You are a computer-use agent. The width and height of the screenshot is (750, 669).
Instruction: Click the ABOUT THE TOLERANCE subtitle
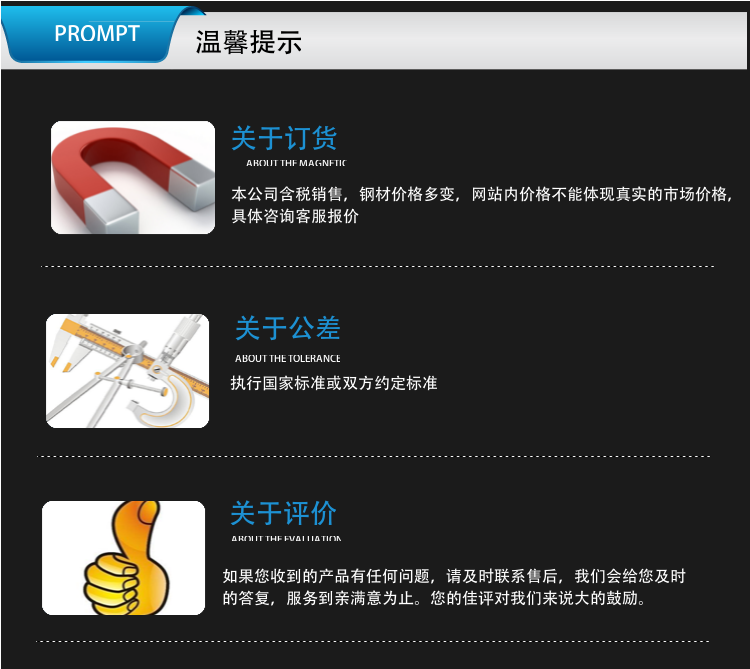tap(287, 359)
